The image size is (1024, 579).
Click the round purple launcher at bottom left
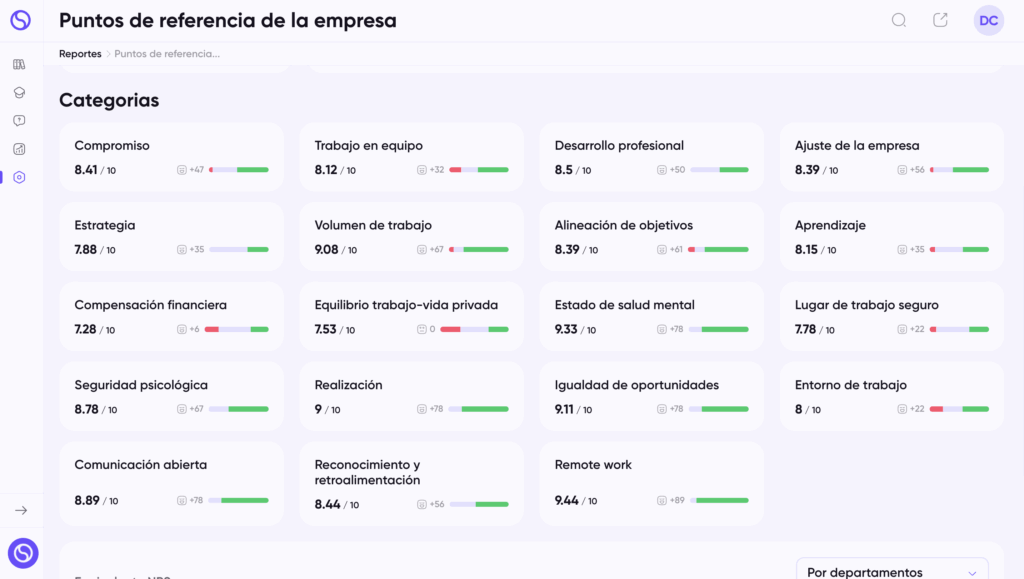23,553
